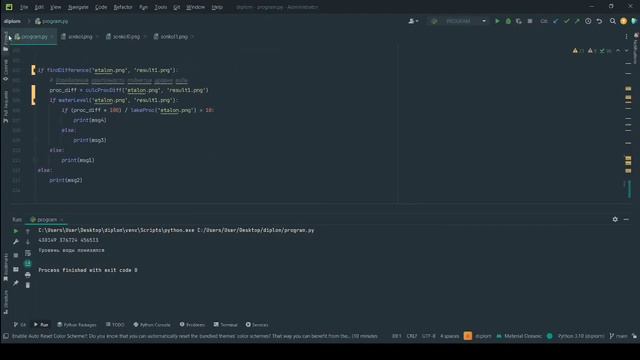
Task: Open the Navigate menu
Action: (78, 7)
